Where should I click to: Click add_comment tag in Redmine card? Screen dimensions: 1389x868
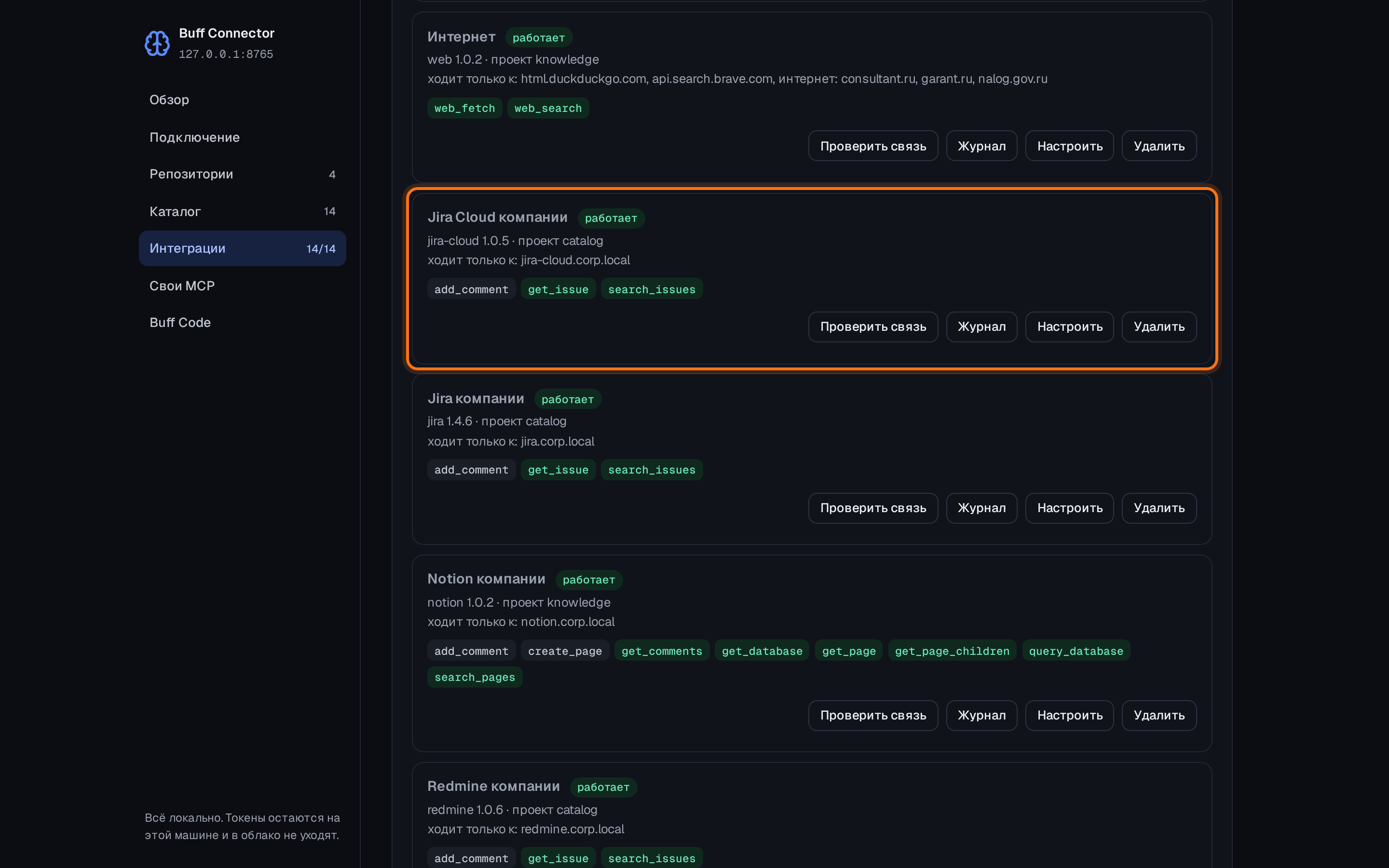(x=471, y=858)
